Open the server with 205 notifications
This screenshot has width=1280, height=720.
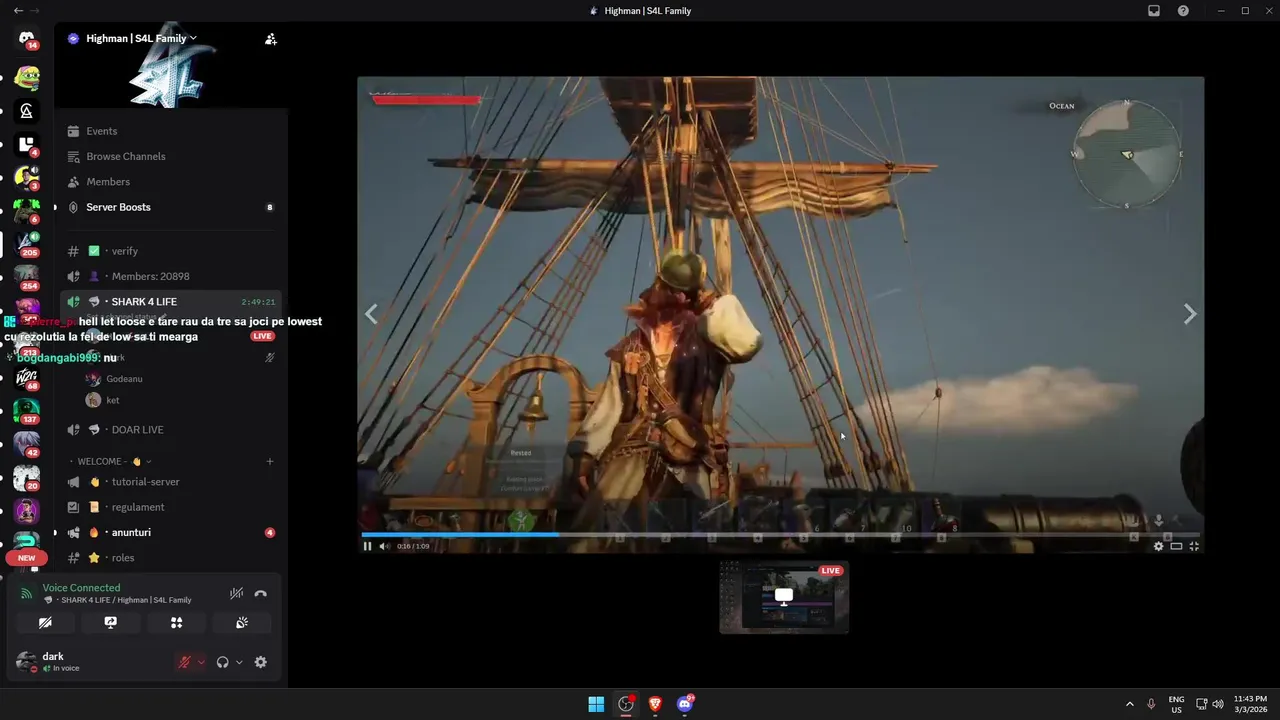[27, 243]
